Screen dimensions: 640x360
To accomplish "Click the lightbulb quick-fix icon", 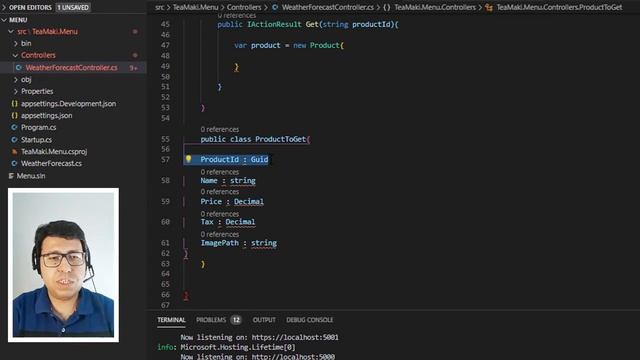I will (x=188, y=159).
